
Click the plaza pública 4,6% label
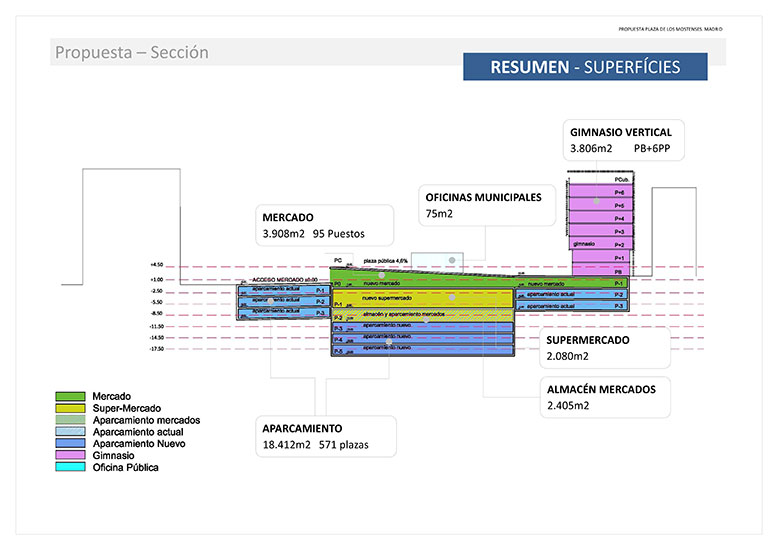click(x=384, y=259)
